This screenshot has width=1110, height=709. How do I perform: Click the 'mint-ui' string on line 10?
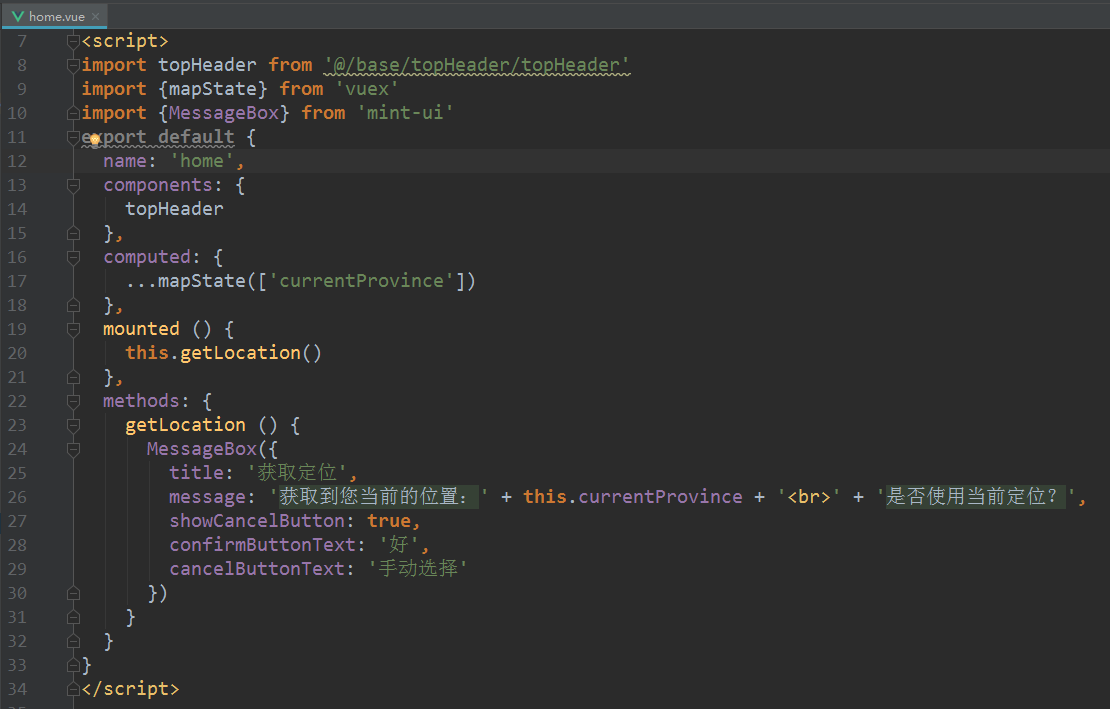(x=405, y=113)
